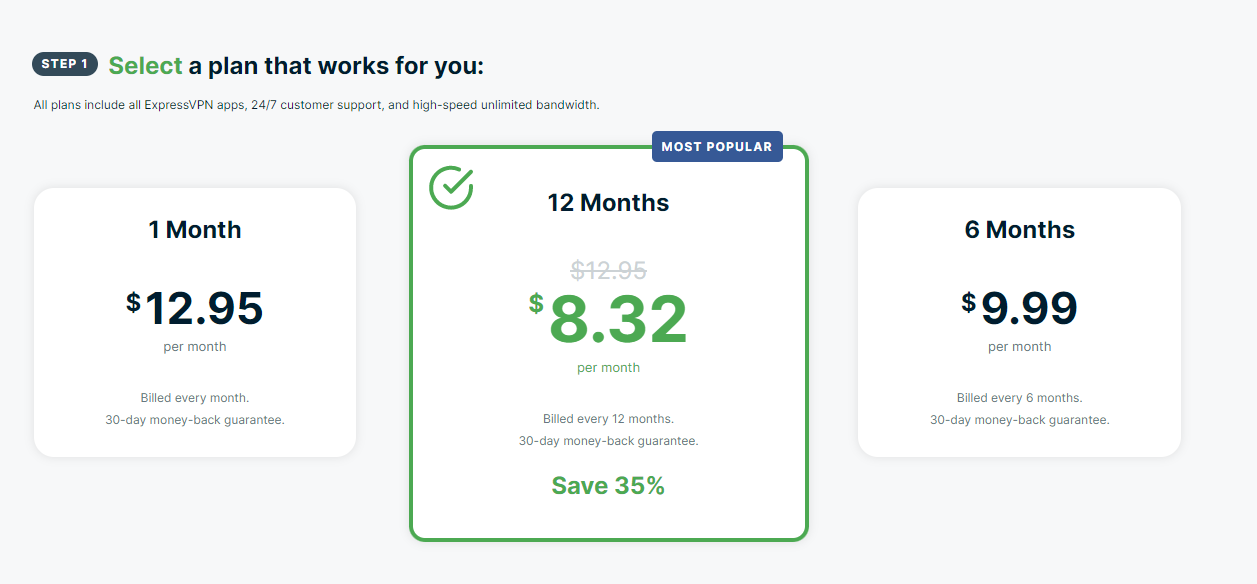This screenshot has width=1257, height=584.
Task: Click the "All plans include" description line
Action: [316, 105]
